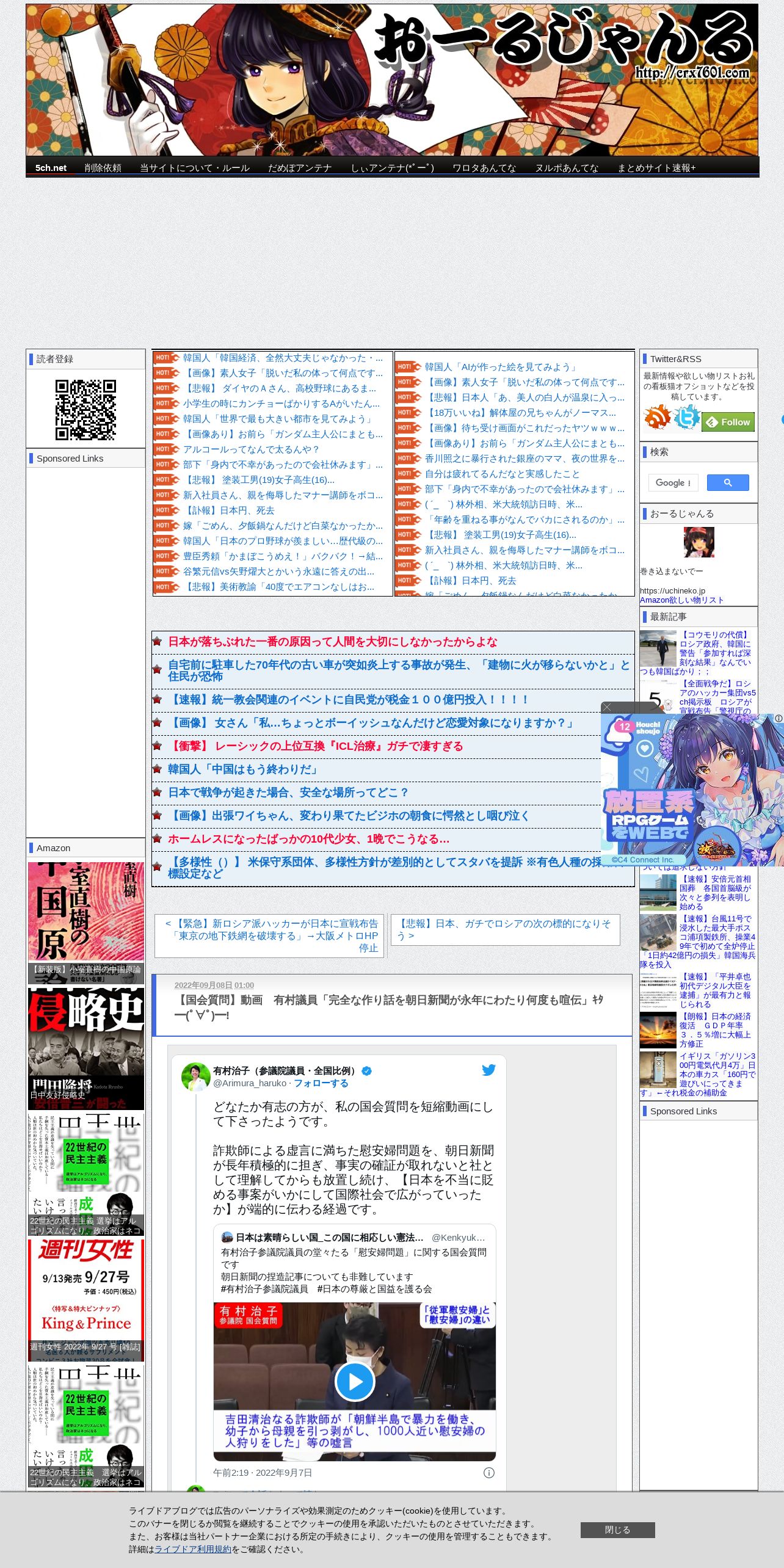This screenshot has width=784, height=1568.
Task: Click the フォローする link in the tweet
Action: 321,1083
